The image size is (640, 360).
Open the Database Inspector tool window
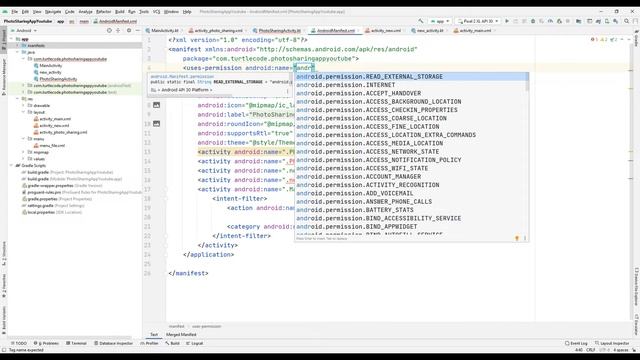pyautogui.click(x=114, y=343)
